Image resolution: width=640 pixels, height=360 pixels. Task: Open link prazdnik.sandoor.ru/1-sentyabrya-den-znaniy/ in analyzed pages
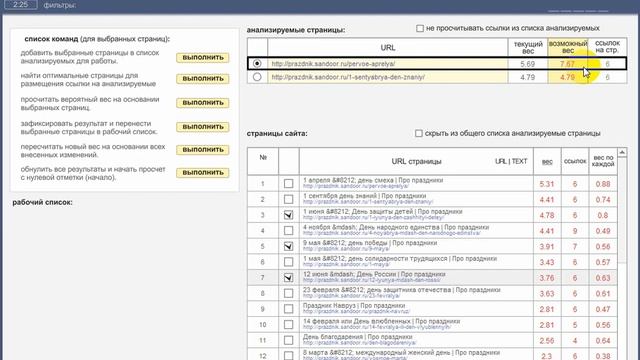(x=348, y=77)
